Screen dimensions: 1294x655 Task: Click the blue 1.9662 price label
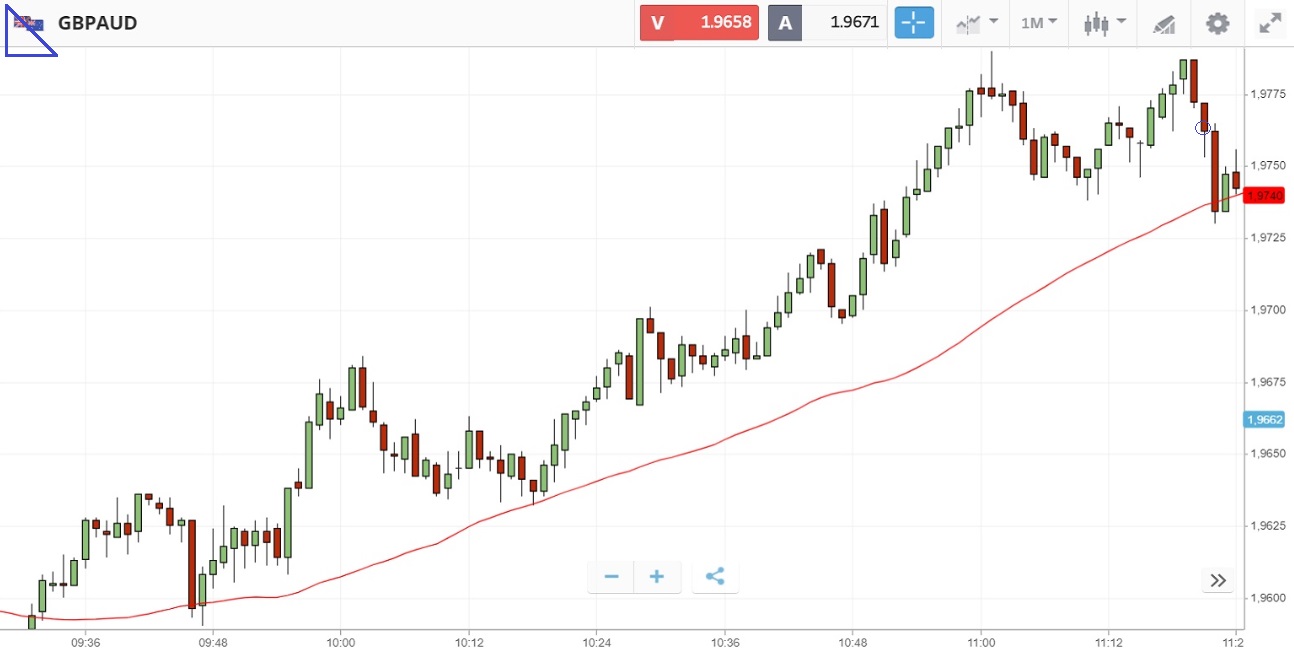pyautogui.click(x=1264, y=420)
